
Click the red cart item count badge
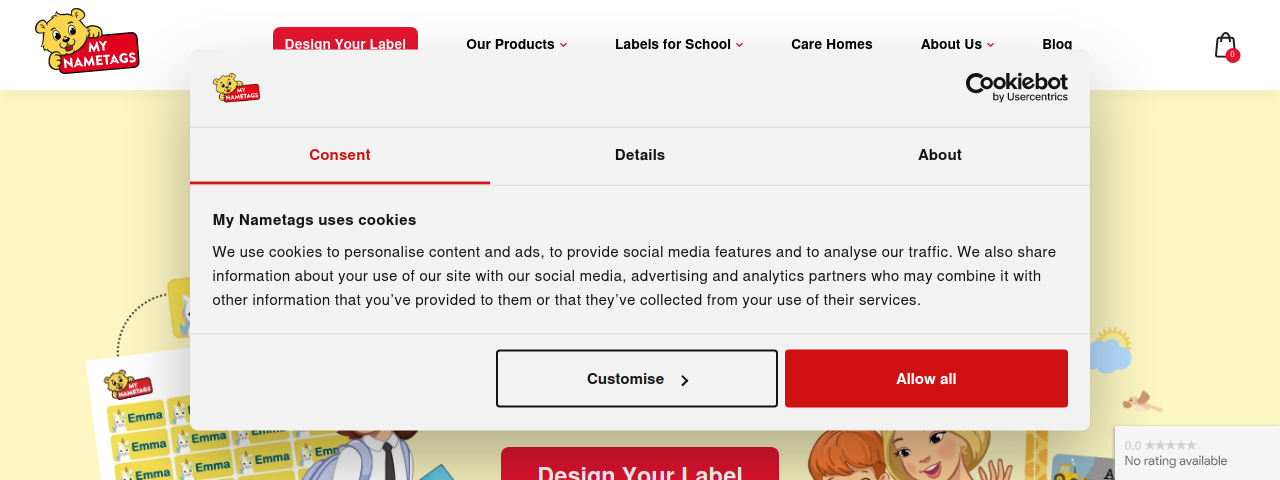click(1232, 55)
